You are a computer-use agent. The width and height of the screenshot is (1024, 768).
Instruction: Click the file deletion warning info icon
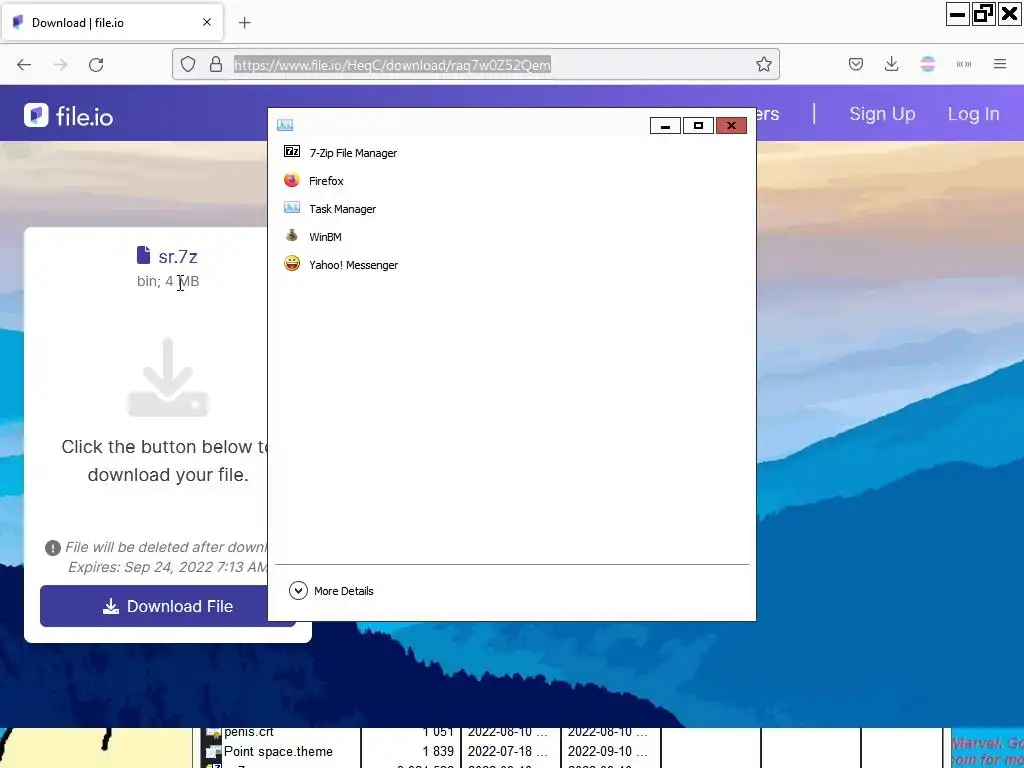(x=53, y=548)
